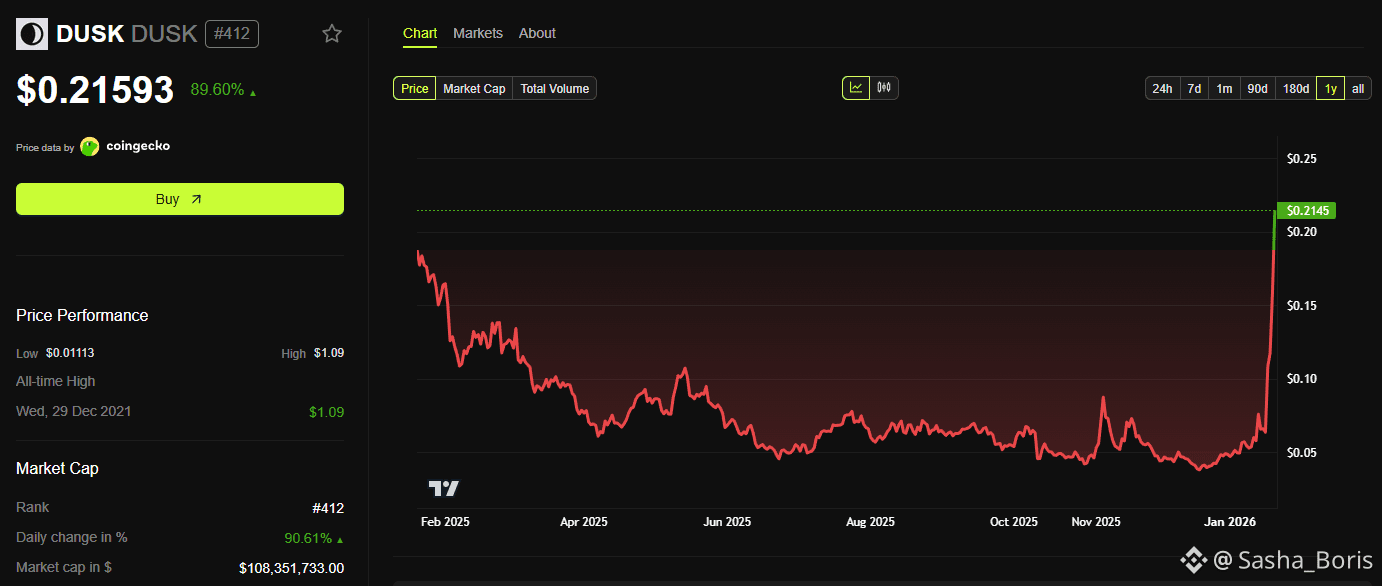Image resolution: width=1382 pixels, height=586 pixels.
Task: Click the Wed, 29 Dec 2021 date
Action: click(74, 411)
